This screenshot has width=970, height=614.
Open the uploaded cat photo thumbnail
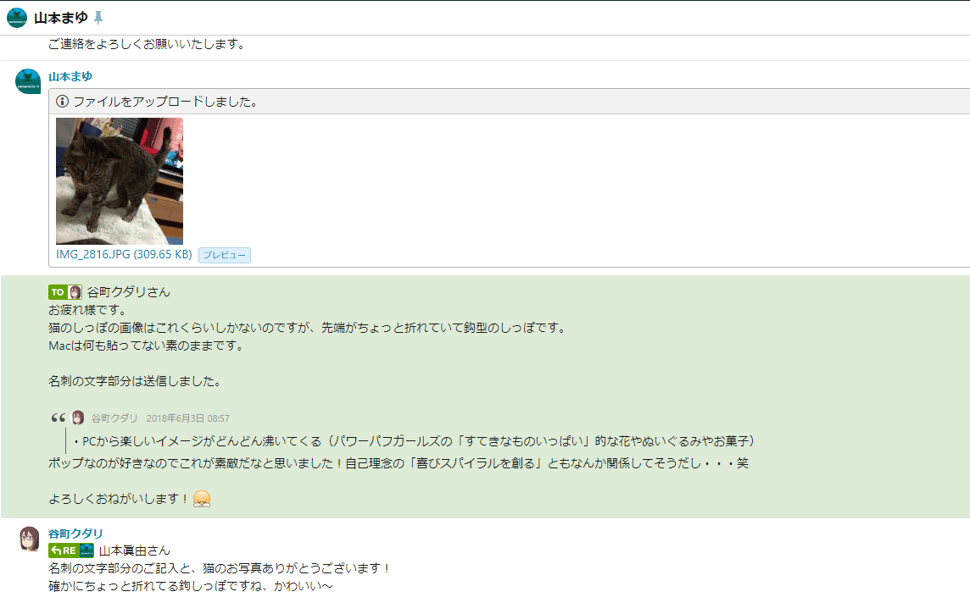(119, 181)
